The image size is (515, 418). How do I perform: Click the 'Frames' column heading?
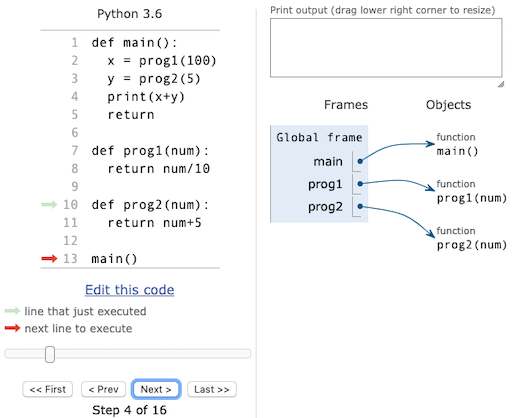pyautogui.click(x=346, y=105)
